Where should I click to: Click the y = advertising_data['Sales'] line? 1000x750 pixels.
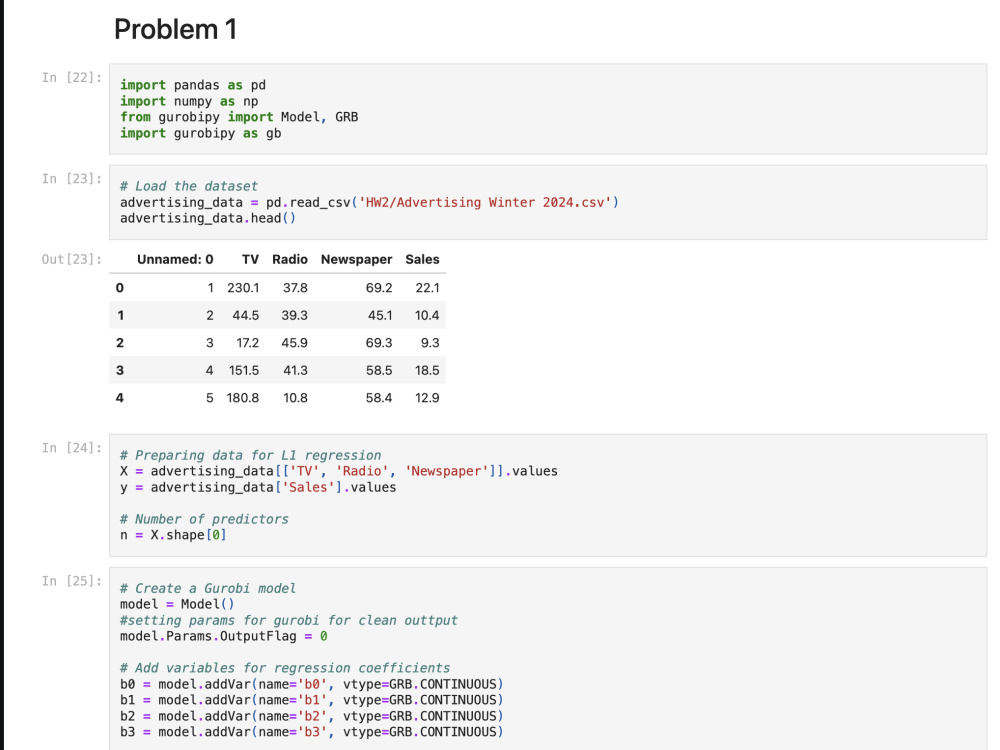258,487
